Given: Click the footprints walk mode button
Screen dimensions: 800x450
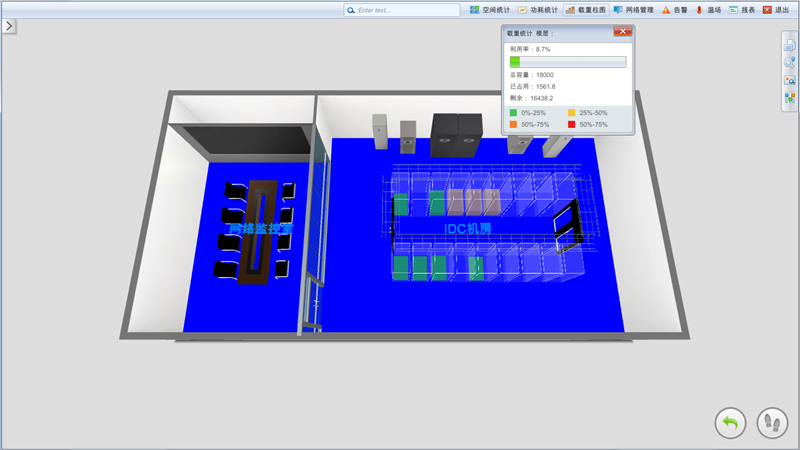Looking at the screenshot, I should pyautogui.click(x=772, y=423).
